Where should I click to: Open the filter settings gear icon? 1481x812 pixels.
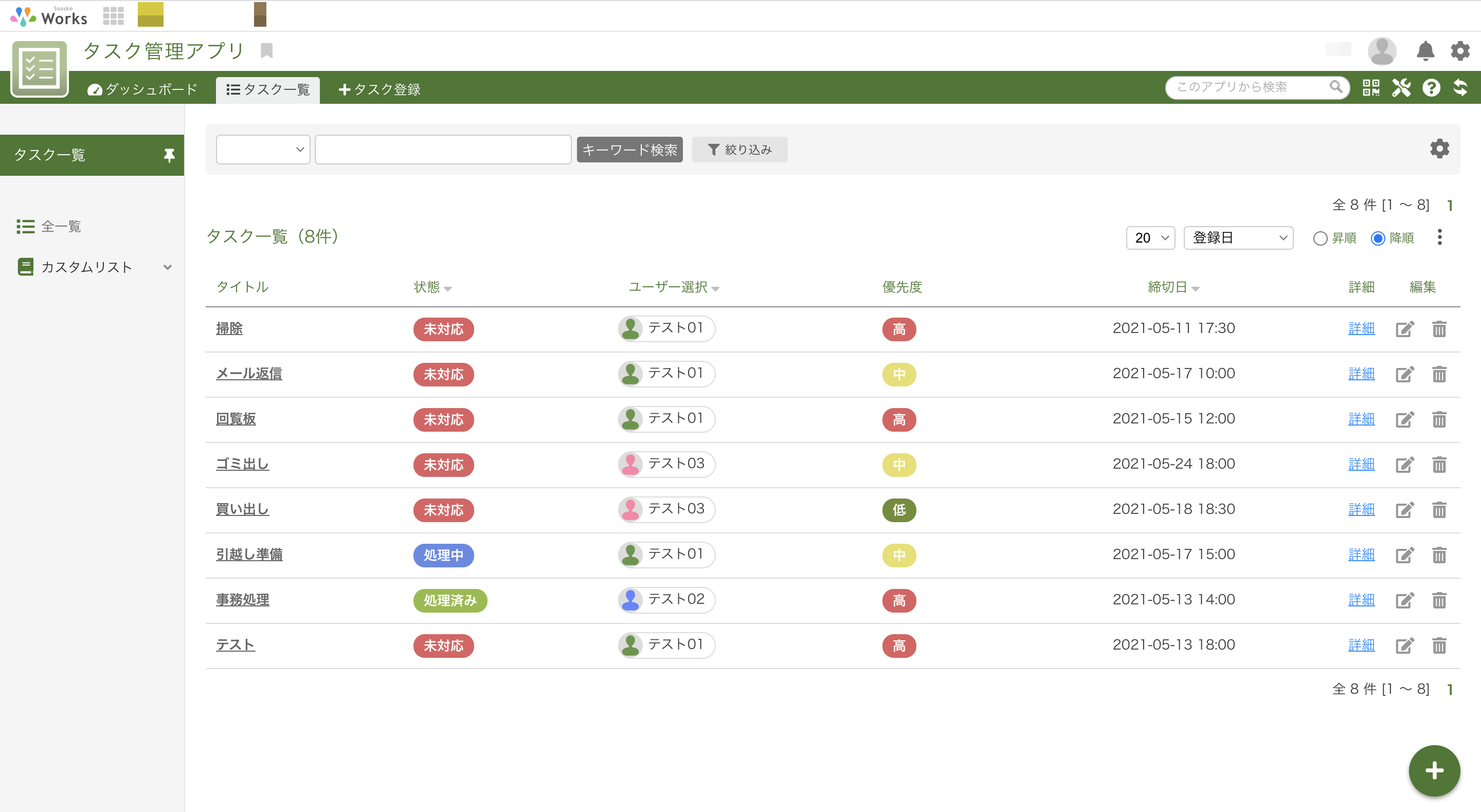point(1440,149)
